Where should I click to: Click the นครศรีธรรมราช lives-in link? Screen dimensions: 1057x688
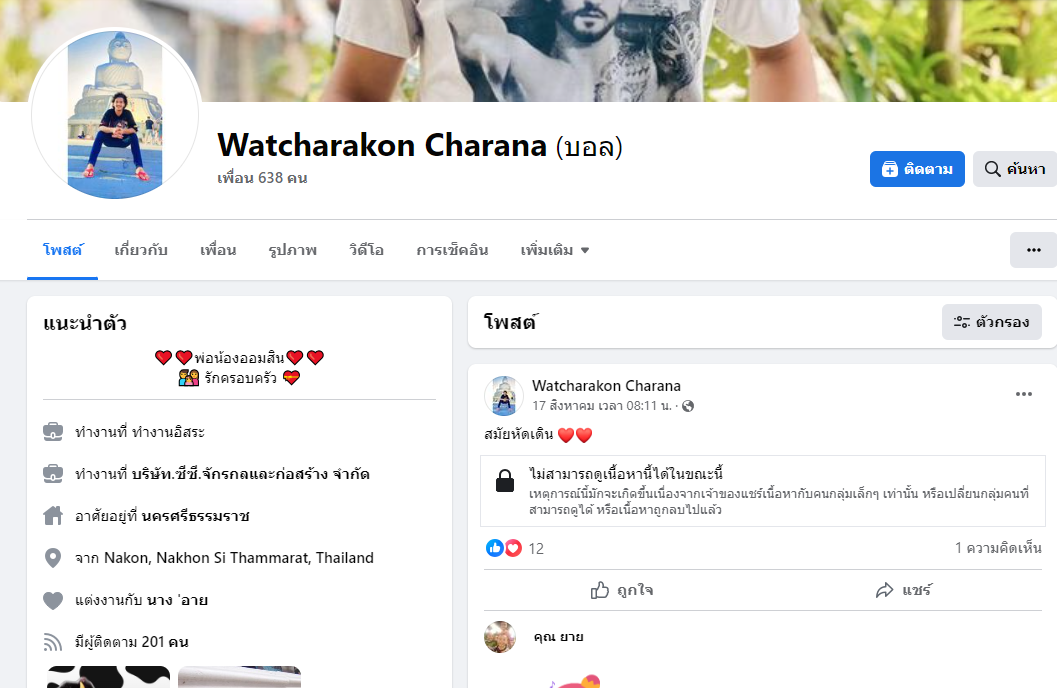(x=195, y=516)
